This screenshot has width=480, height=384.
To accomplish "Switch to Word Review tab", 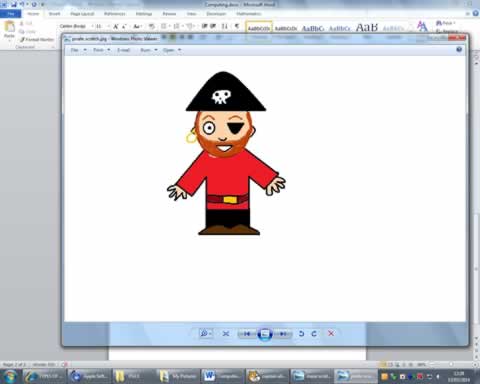I will pos(169,14).
